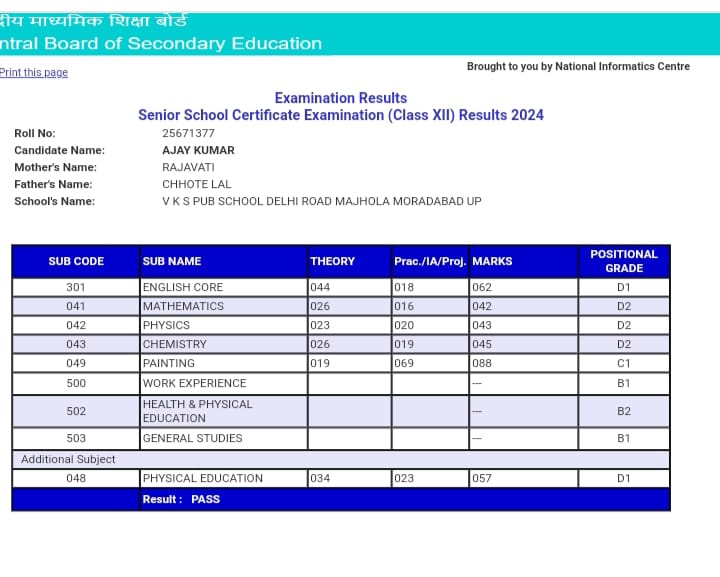Click the Class XII Results 2024 heading

point(341,115)
